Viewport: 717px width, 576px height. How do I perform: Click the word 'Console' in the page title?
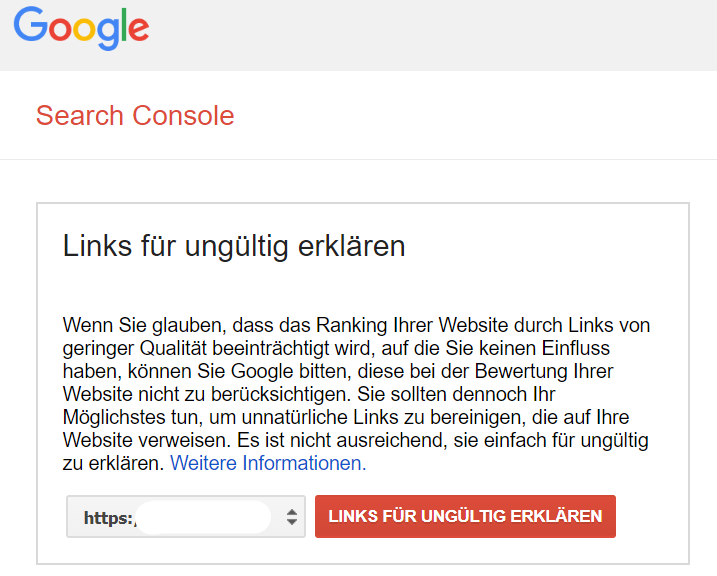point(182,115)
